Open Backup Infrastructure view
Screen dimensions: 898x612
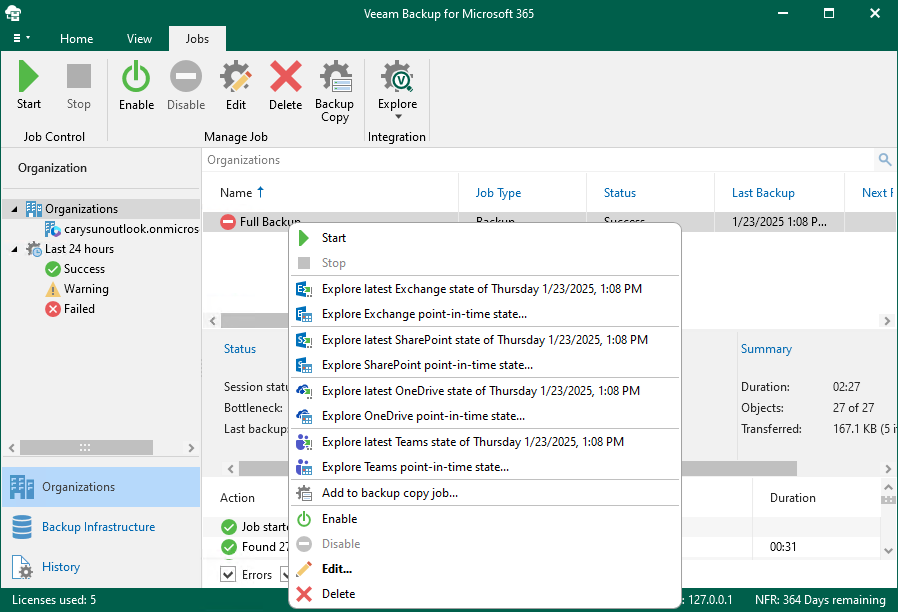[x=101, y=527]
